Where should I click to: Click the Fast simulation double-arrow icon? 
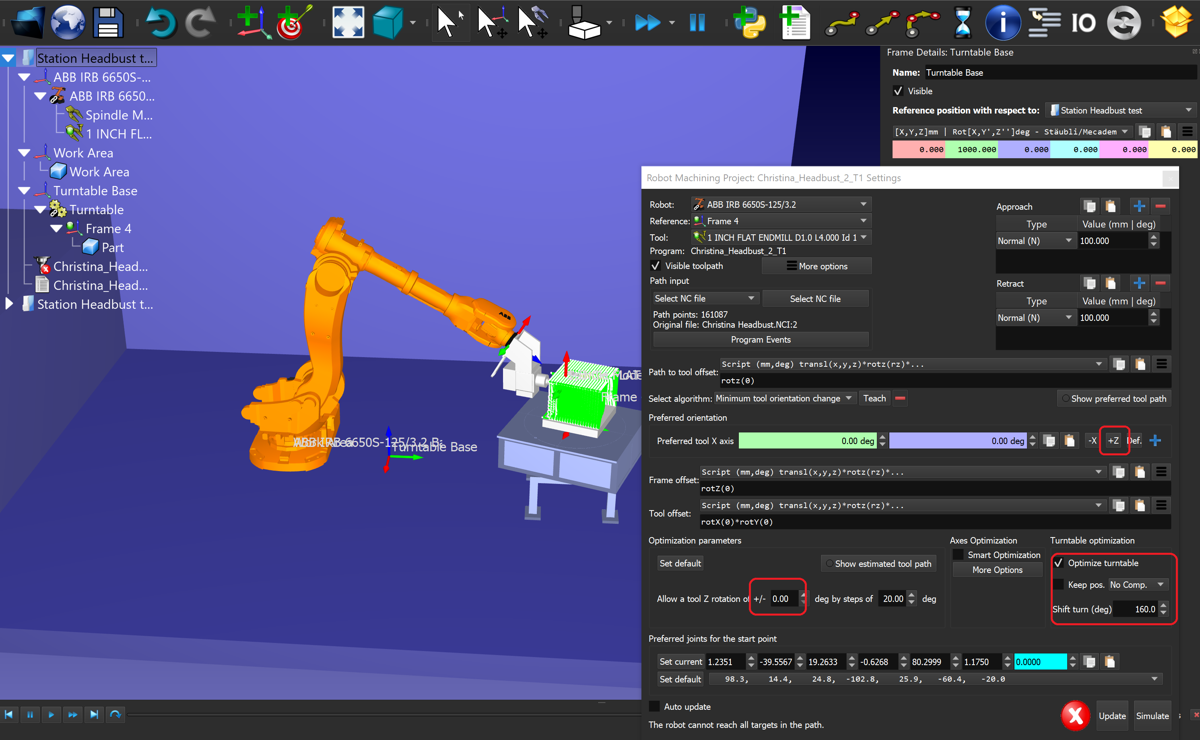point(648,22)
